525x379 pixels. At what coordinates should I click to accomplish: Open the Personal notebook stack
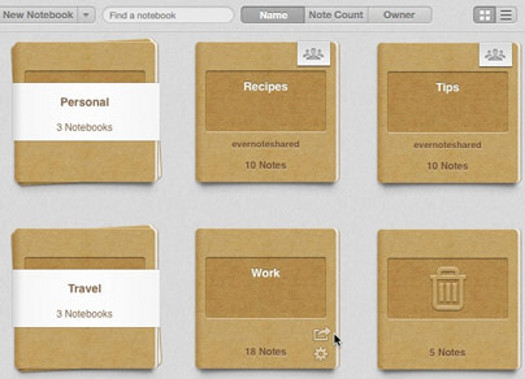[x=86, y=113]
